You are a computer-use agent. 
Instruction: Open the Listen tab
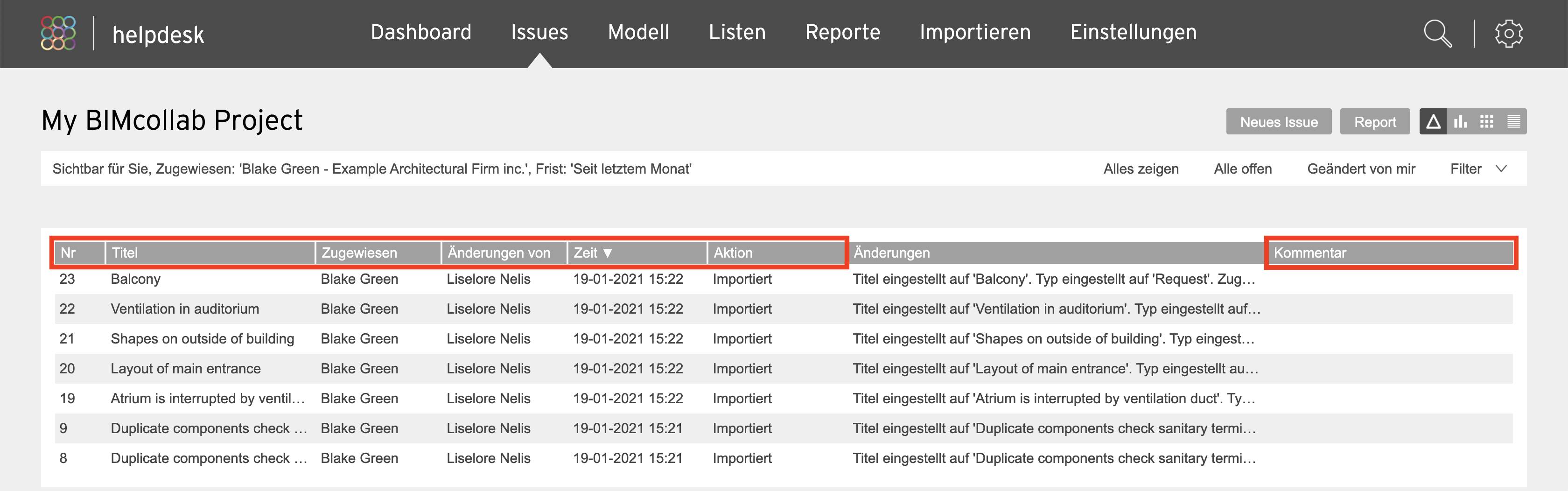pyautogui.click(x=736, y=32)
